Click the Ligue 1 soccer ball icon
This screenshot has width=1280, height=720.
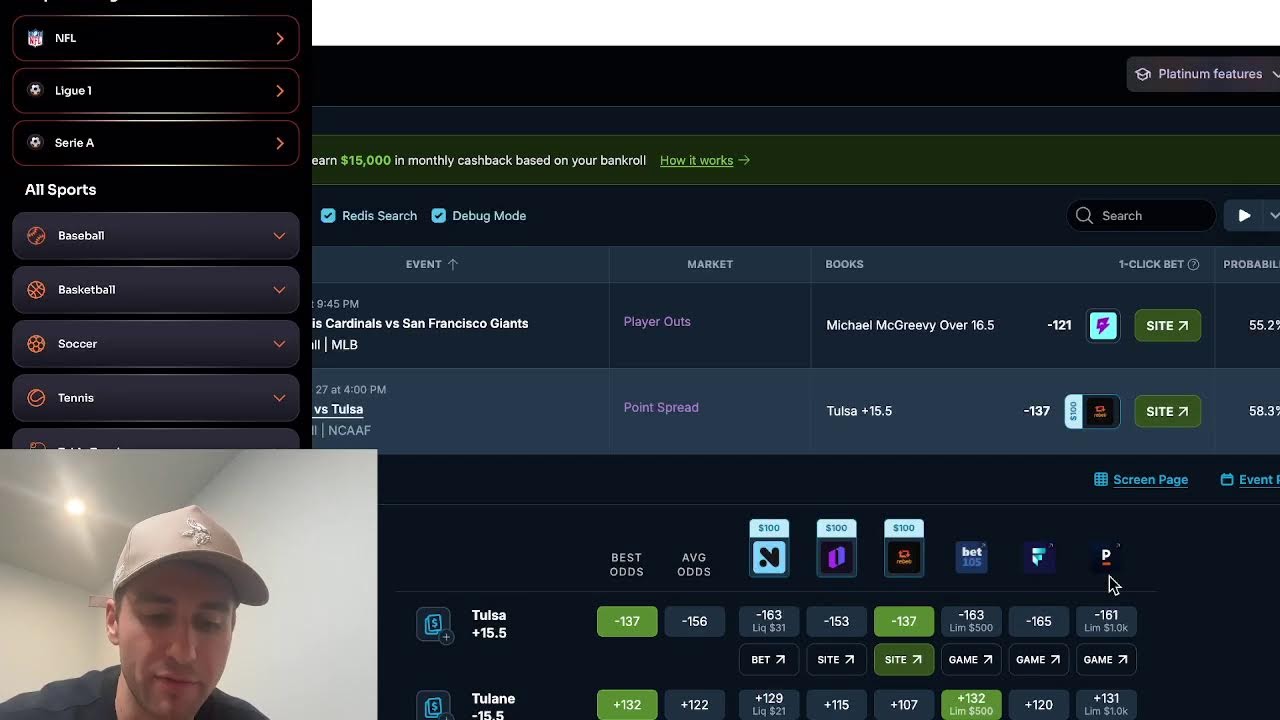pos(36,90)
